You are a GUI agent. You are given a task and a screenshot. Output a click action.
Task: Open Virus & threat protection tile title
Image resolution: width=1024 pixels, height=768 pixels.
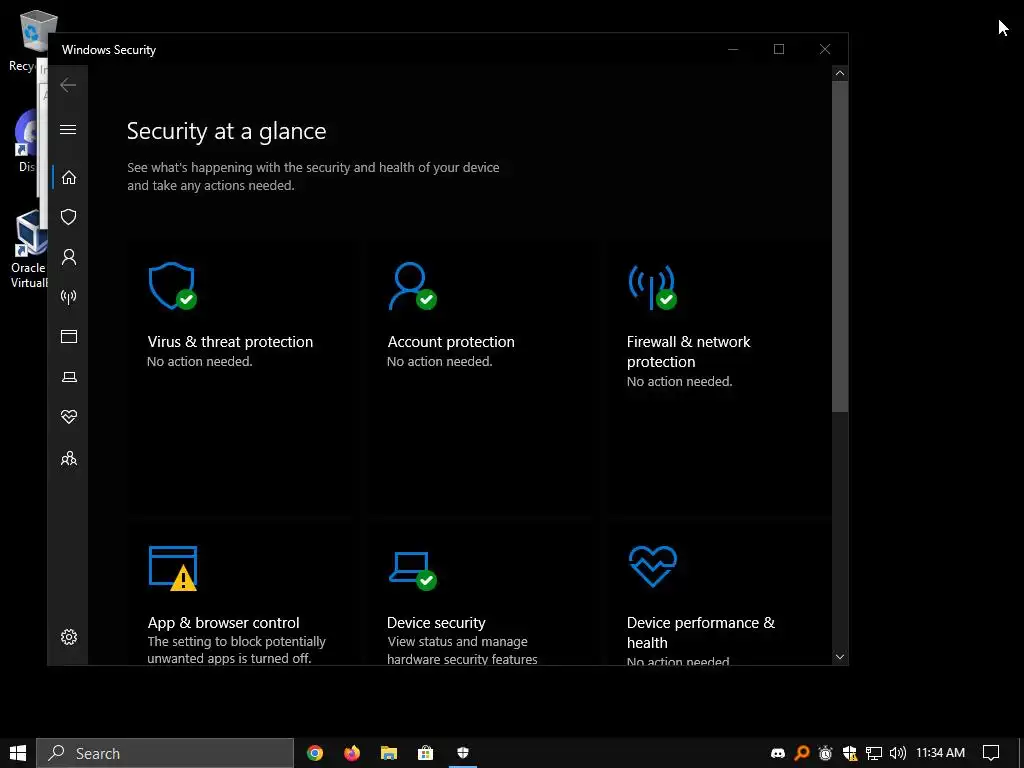230,342
